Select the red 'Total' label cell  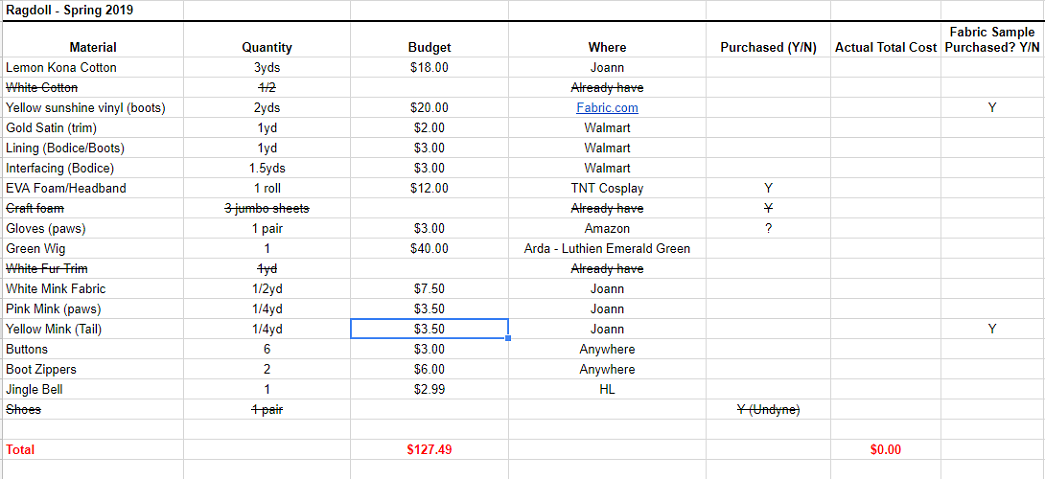click(93, 450)
